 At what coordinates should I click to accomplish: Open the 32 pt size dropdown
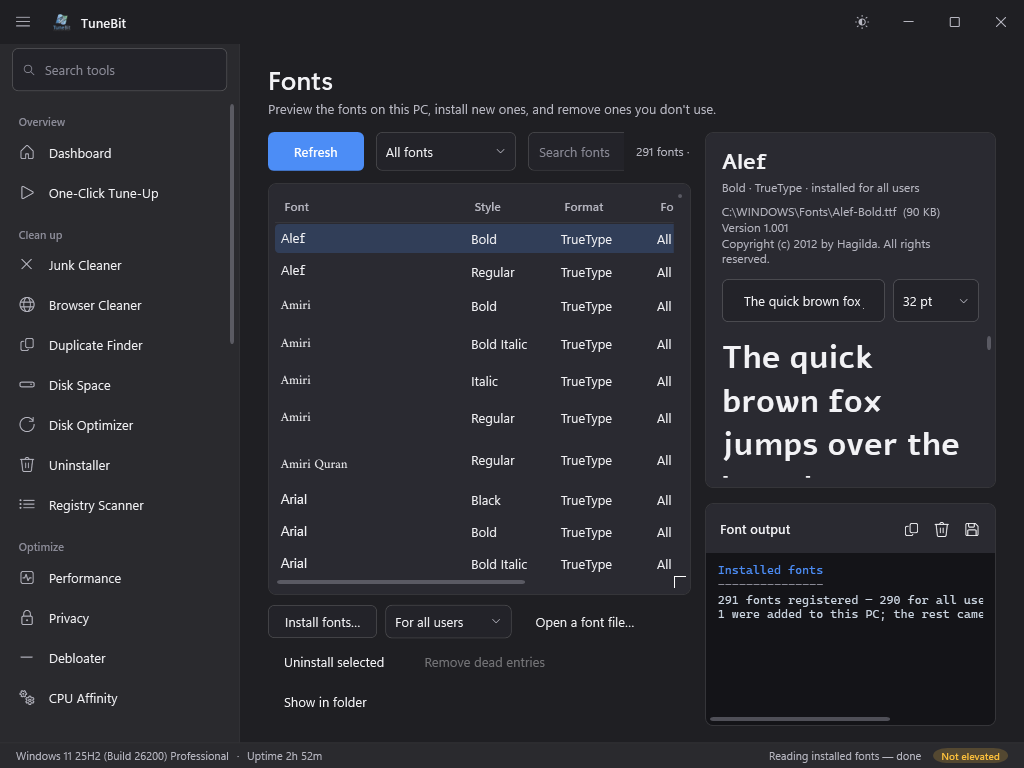(x=935, y=301)
